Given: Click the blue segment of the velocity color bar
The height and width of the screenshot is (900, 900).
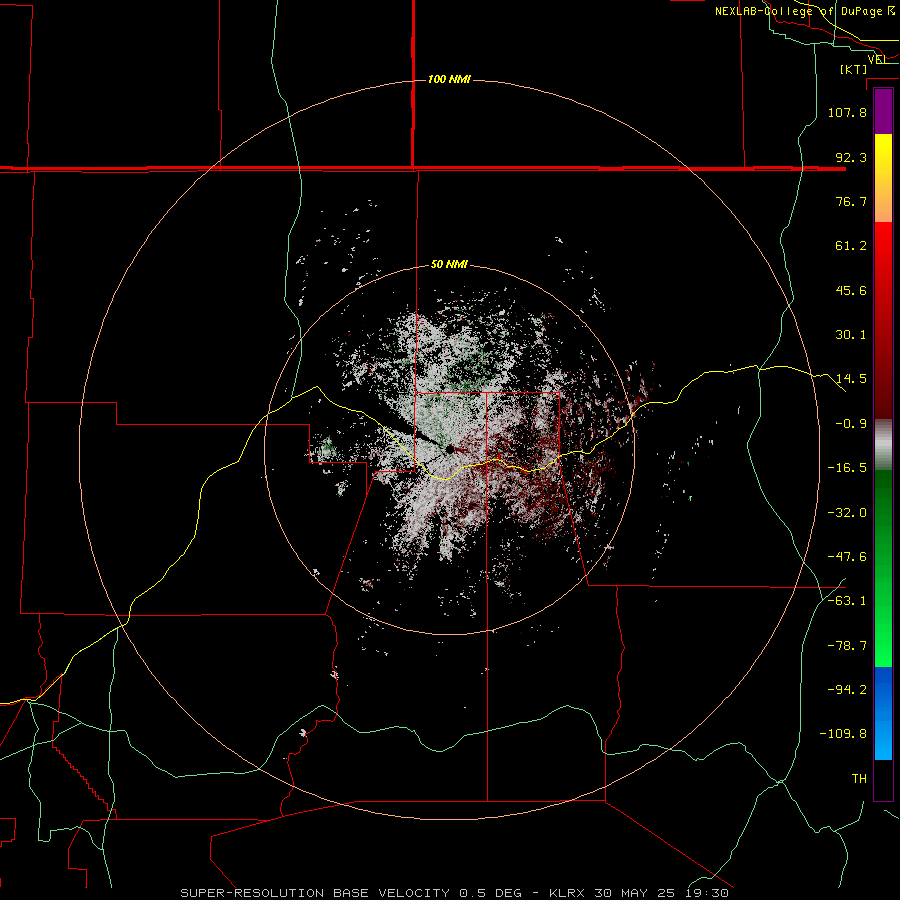Looking at the screenshot, I should click(883, 713).
